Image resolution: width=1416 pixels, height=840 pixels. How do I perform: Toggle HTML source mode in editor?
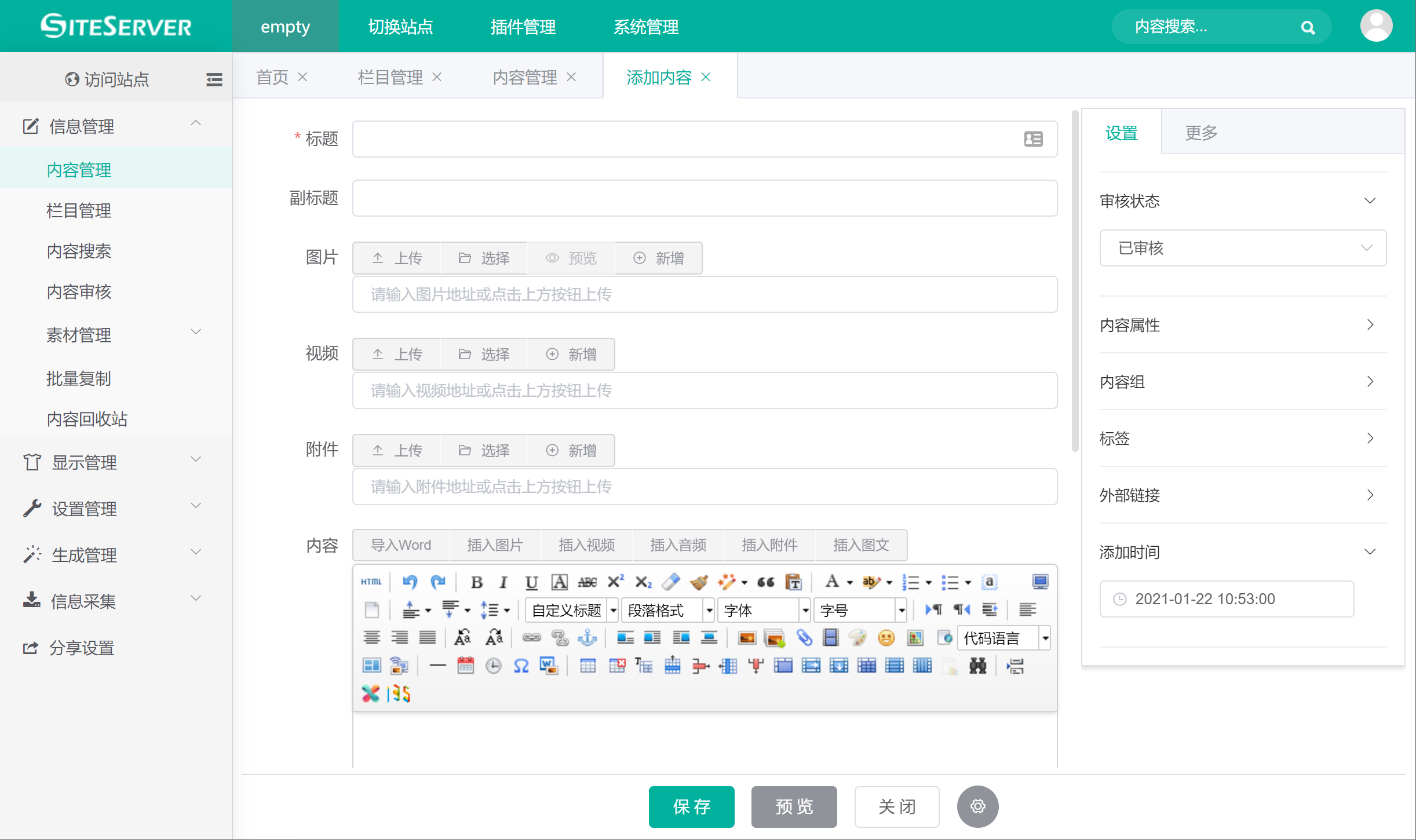tap(371, 582)
